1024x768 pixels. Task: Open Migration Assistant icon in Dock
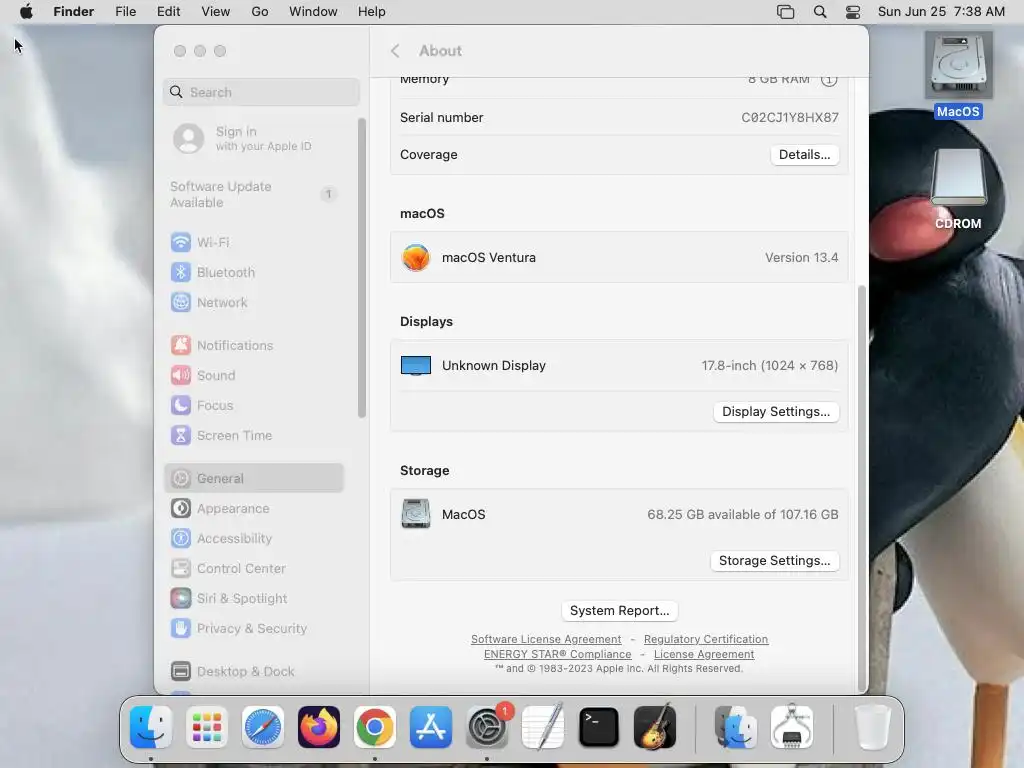point(735,727)
